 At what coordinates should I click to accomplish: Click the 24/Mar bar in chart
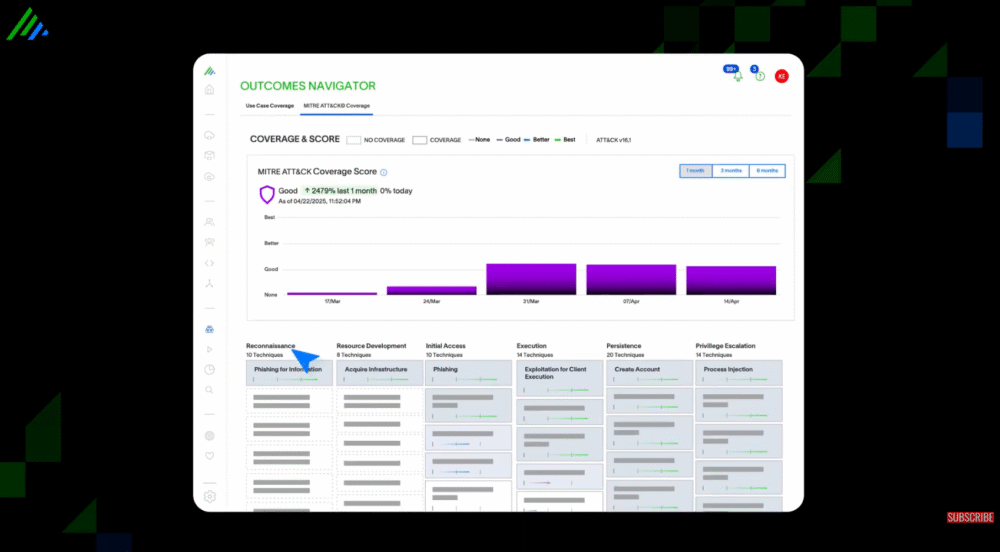(x=432, y=291)
